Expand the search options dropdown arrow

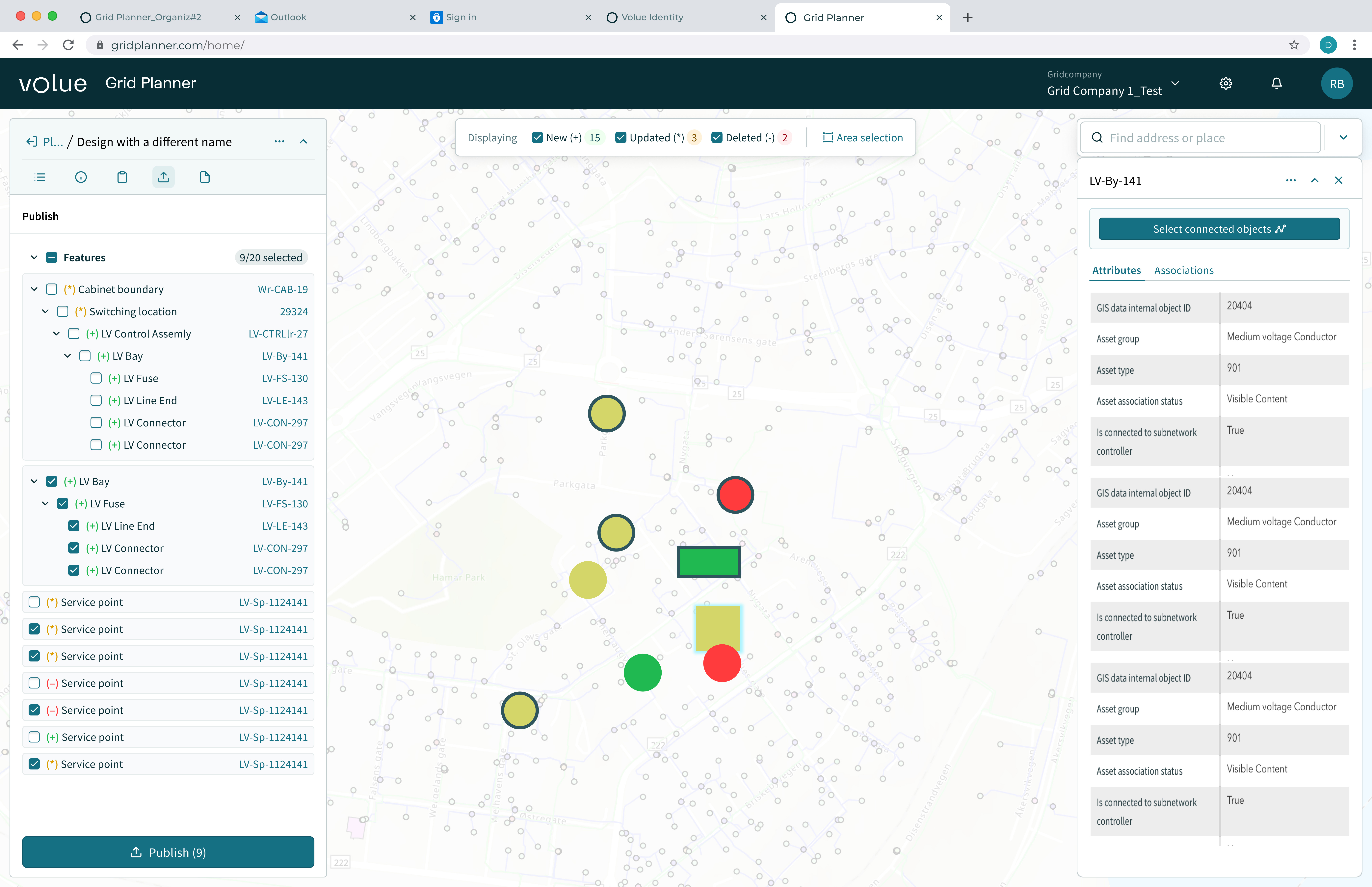point(1343,138)
